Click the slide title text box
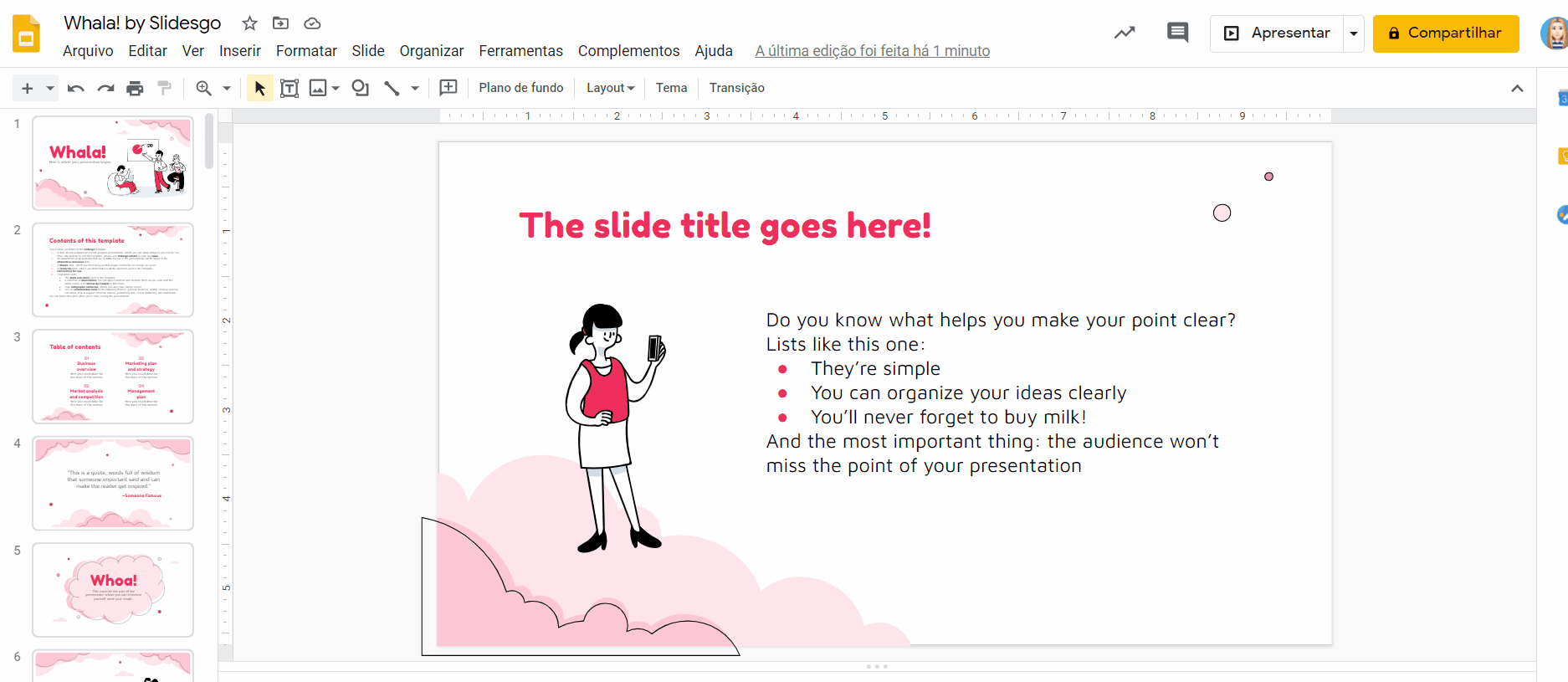The width and height of the screenshot is (1568, 682). [x=725, y=226]
